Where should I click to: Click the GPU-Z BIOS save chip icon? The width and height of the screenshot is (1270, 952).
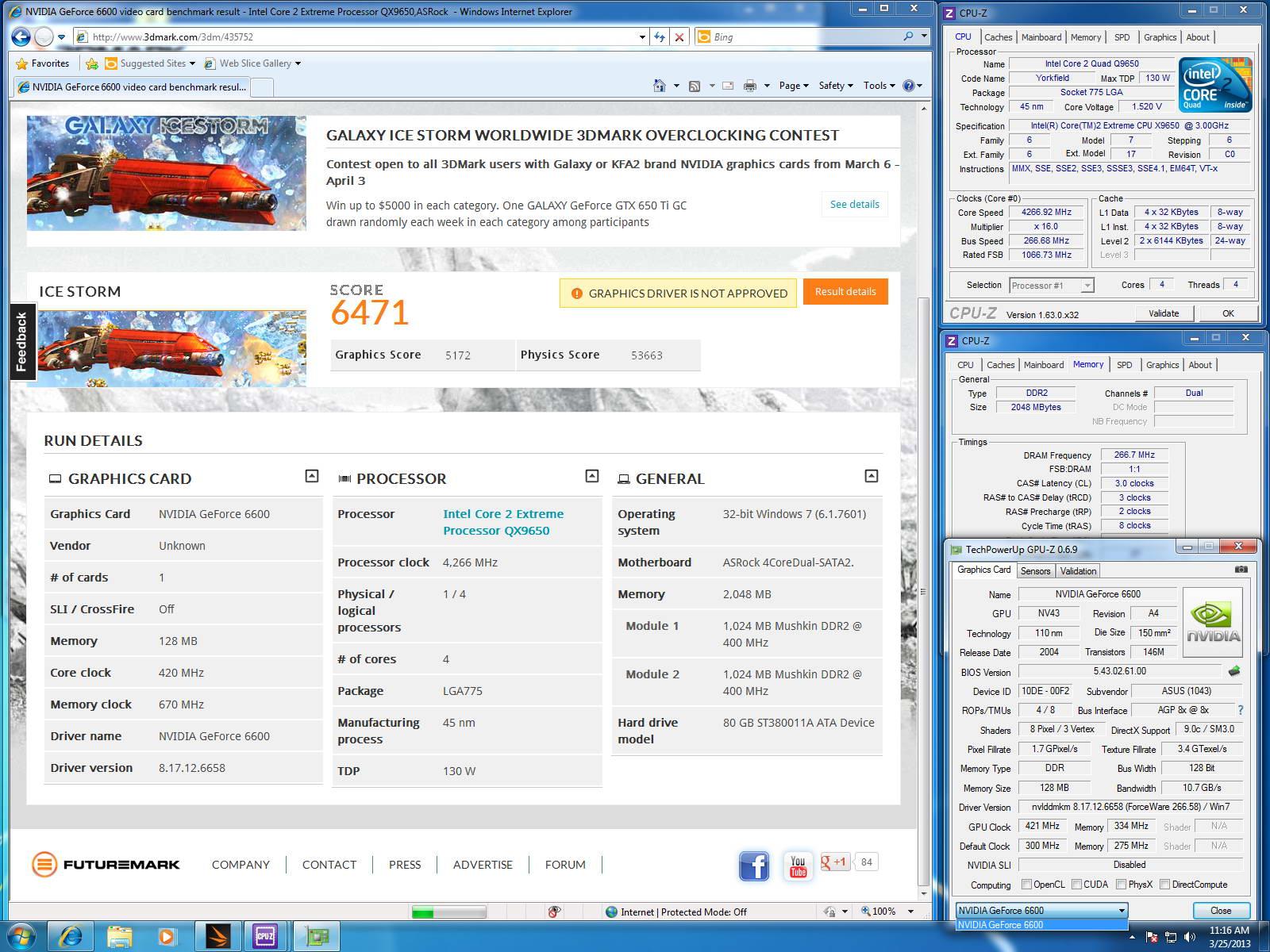[x=1234, y=671]
